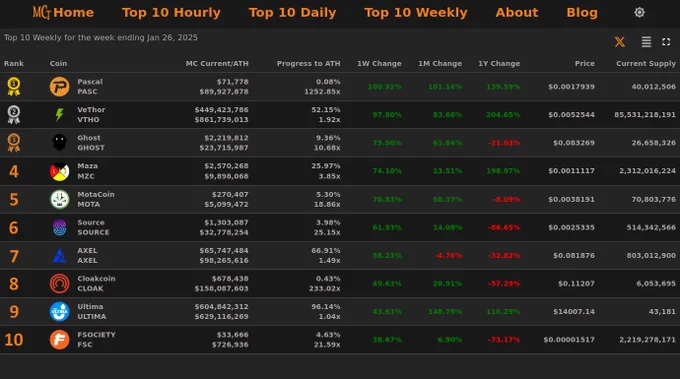680x379 pixels.
Task: Click the Source coin logo
Action: (x=59, y=227)
